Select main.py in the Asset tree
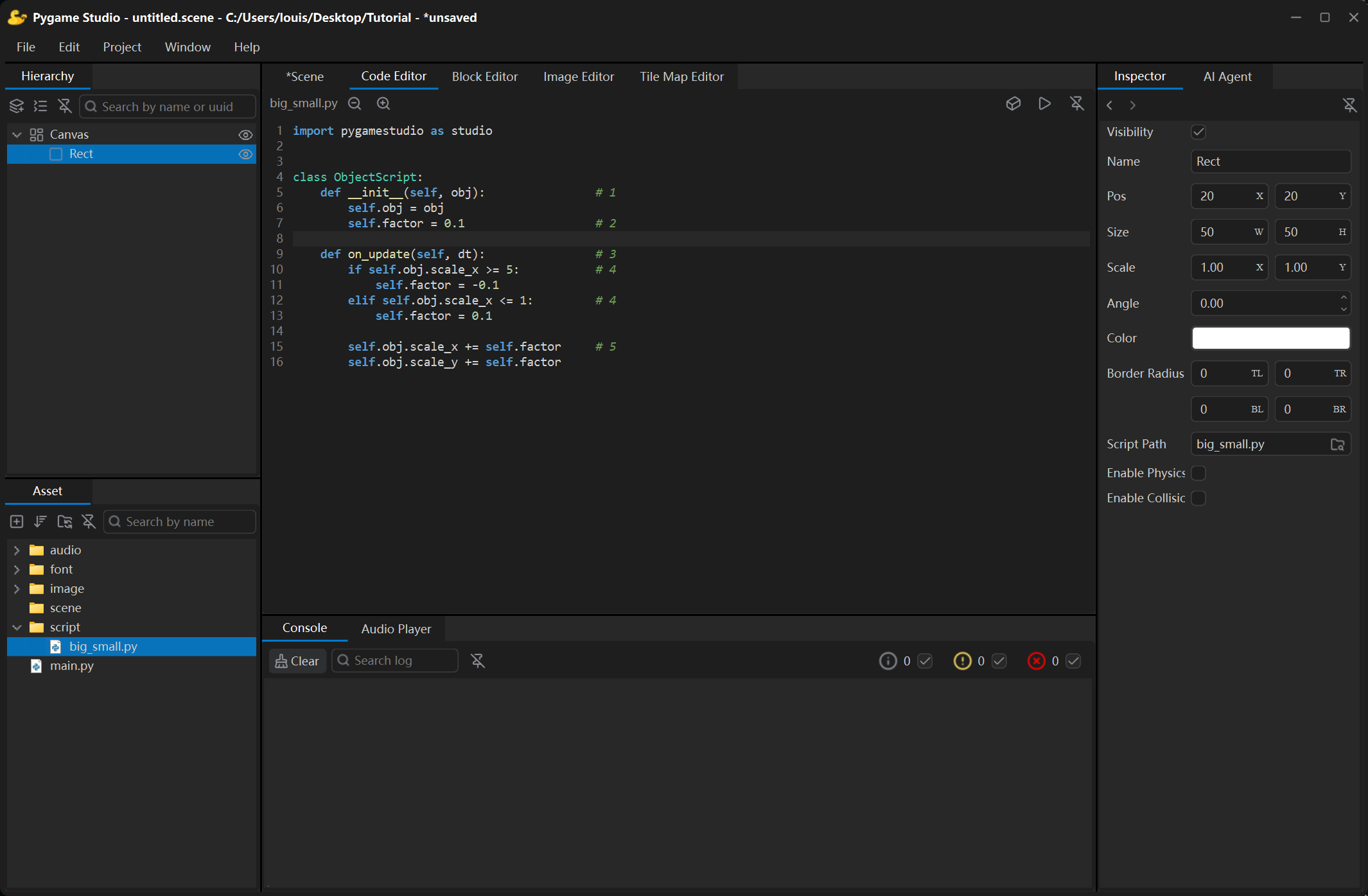This screenshot has height=896, width=1368. coord(72,666)
